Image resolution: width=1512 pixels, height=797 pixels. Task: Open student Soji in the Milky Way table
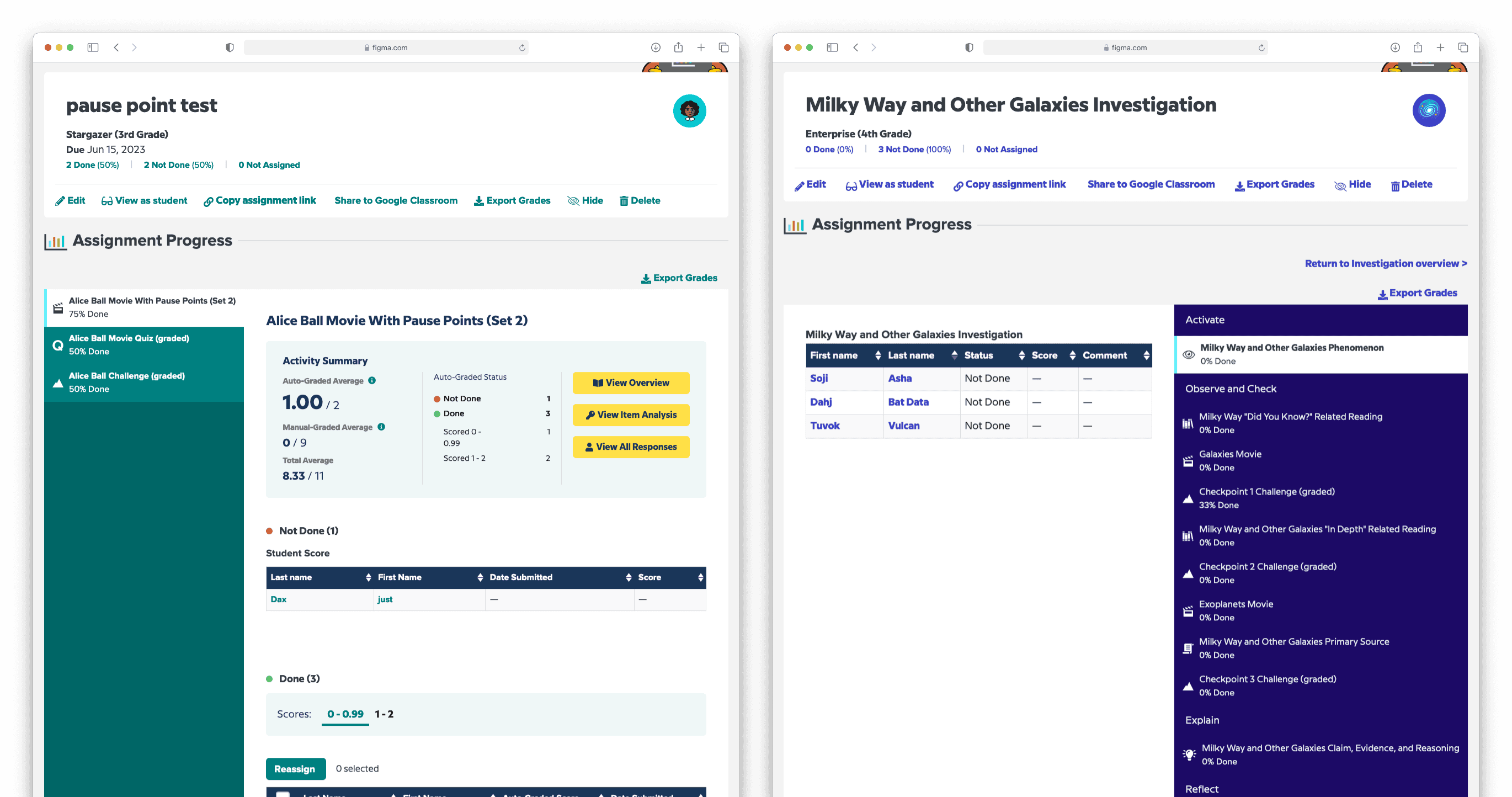819,379
